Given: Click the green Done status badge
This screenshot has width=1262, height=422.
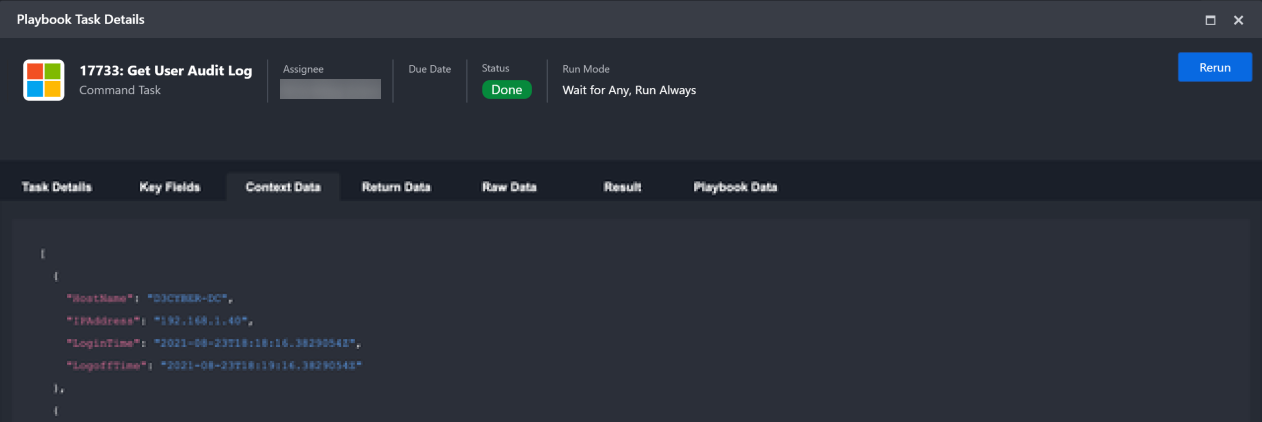Looking at the screenshot, I should point(506,90).
